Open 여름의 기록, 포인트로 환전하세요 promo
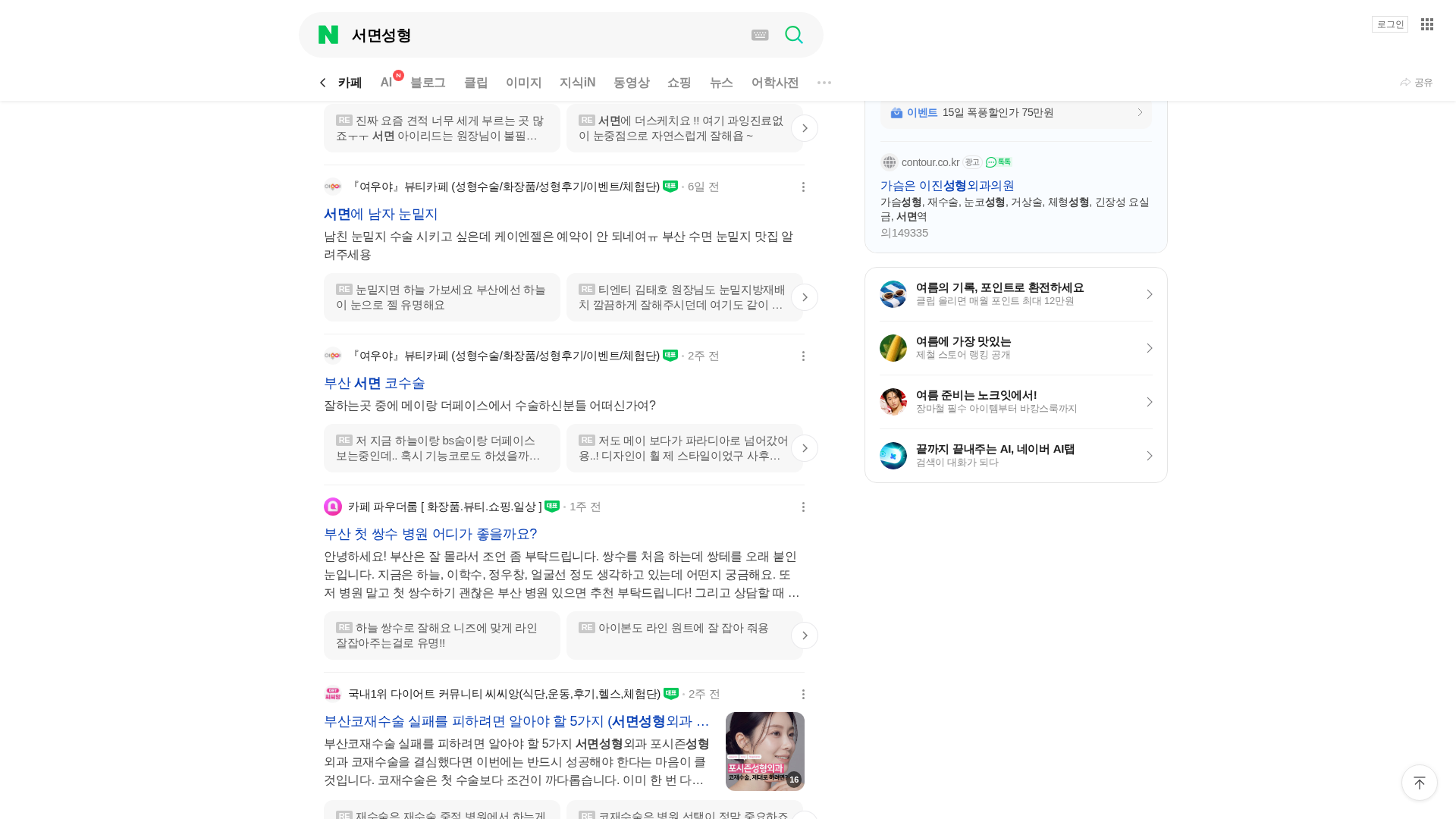The image size is (1456, 819). [1016, 294]
